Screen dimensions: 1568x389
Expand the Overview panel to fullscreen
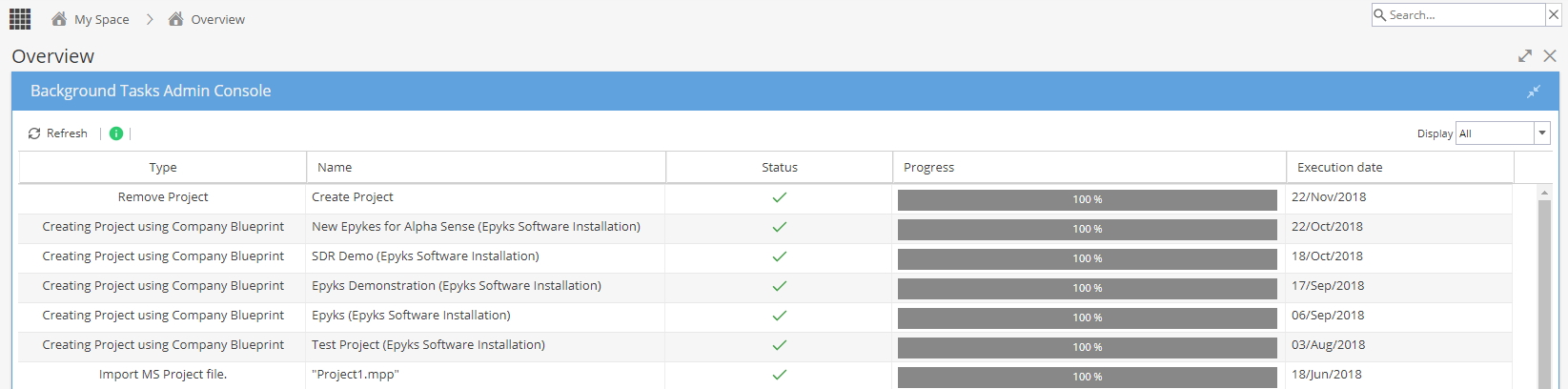[x=1525, y=56]
